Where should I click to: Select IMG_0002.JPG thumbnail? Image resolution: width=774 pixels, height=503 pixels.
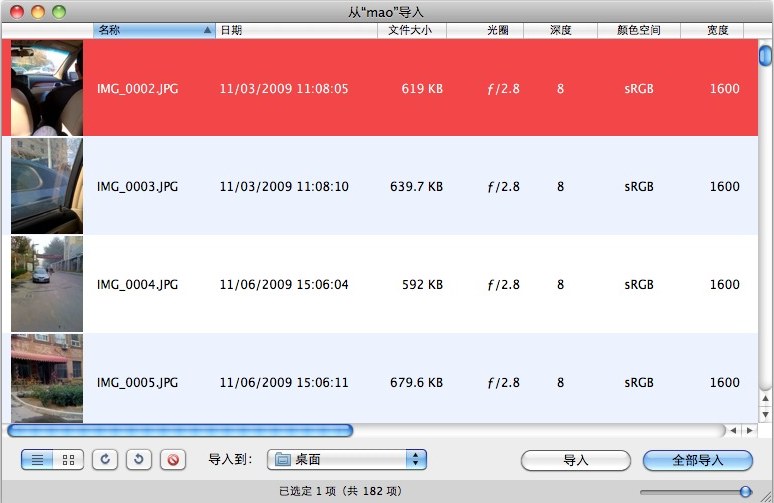click(x=47, y=88)
